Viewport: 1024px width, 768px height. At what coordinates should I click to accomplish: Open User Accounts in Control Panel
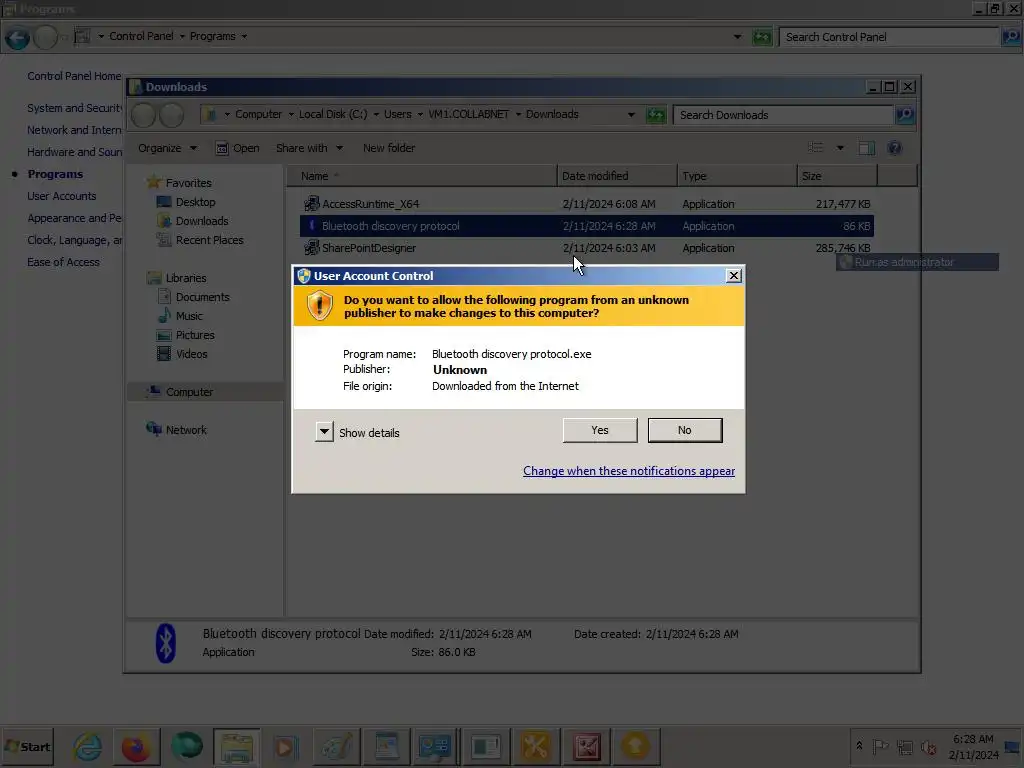(x=61, y=196)
